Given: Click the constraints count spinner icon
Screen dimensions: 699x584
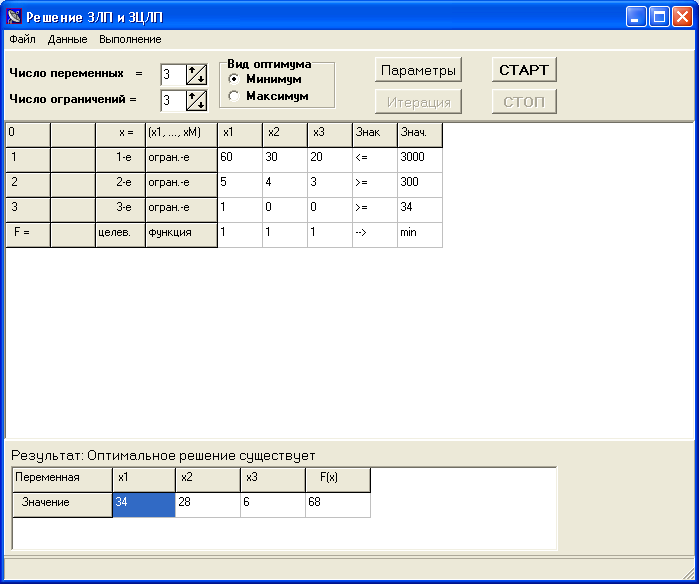Looking at the screenshot, I should click(x=196, y=100).
